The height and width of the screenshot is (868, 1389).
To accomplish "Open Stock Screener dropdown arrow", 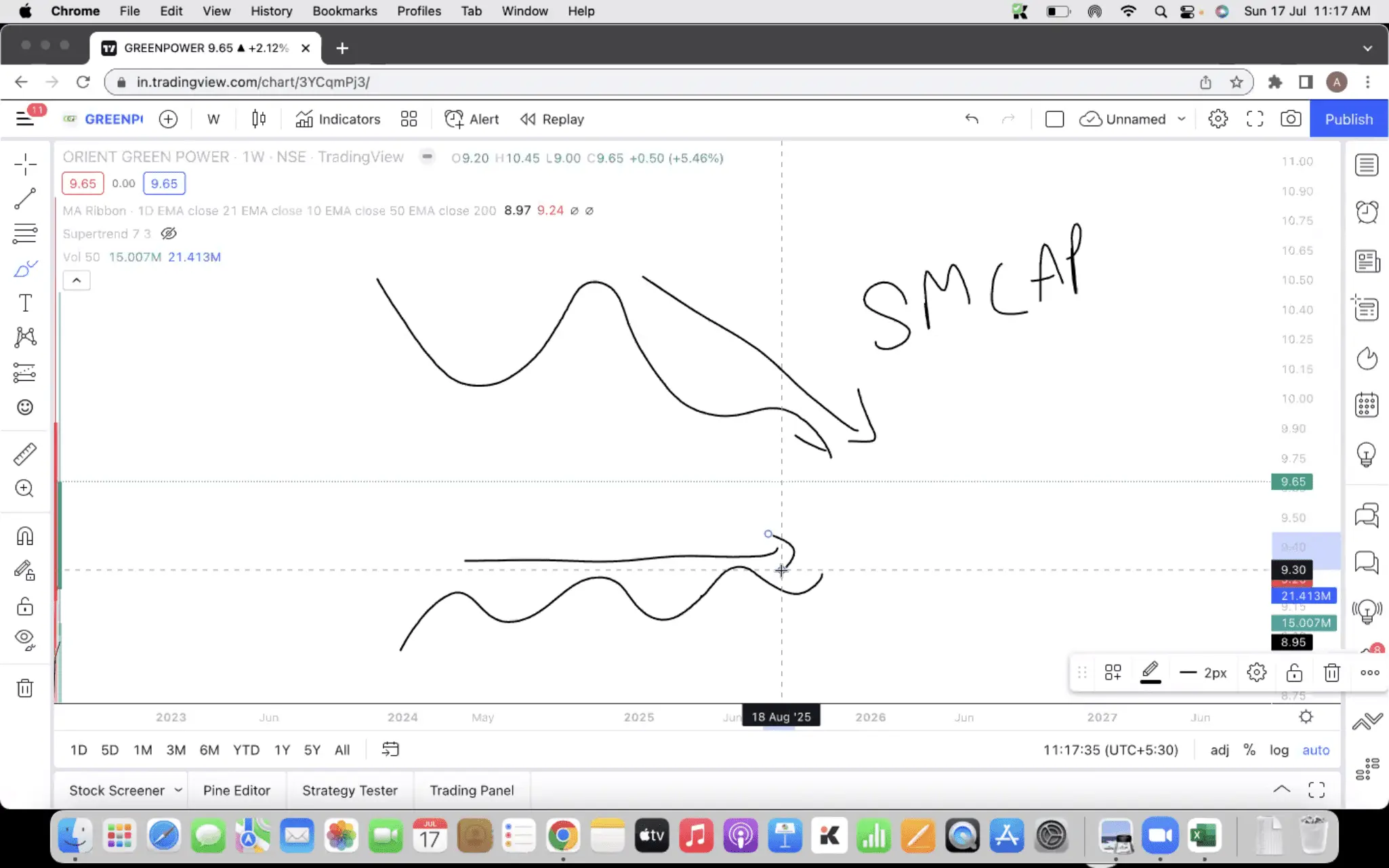I will pos(178,790).
